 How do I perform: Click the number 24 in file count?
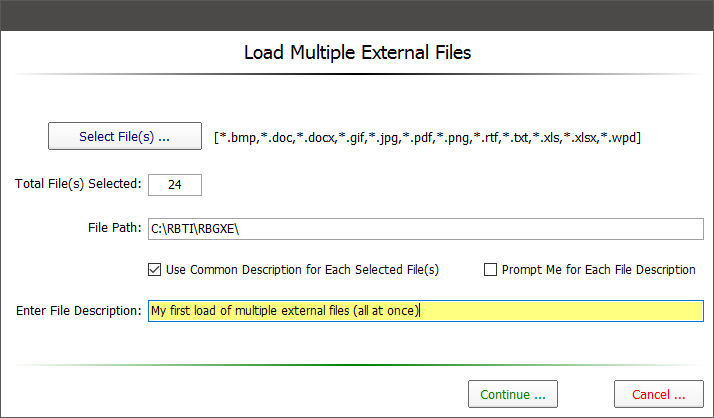175,184
